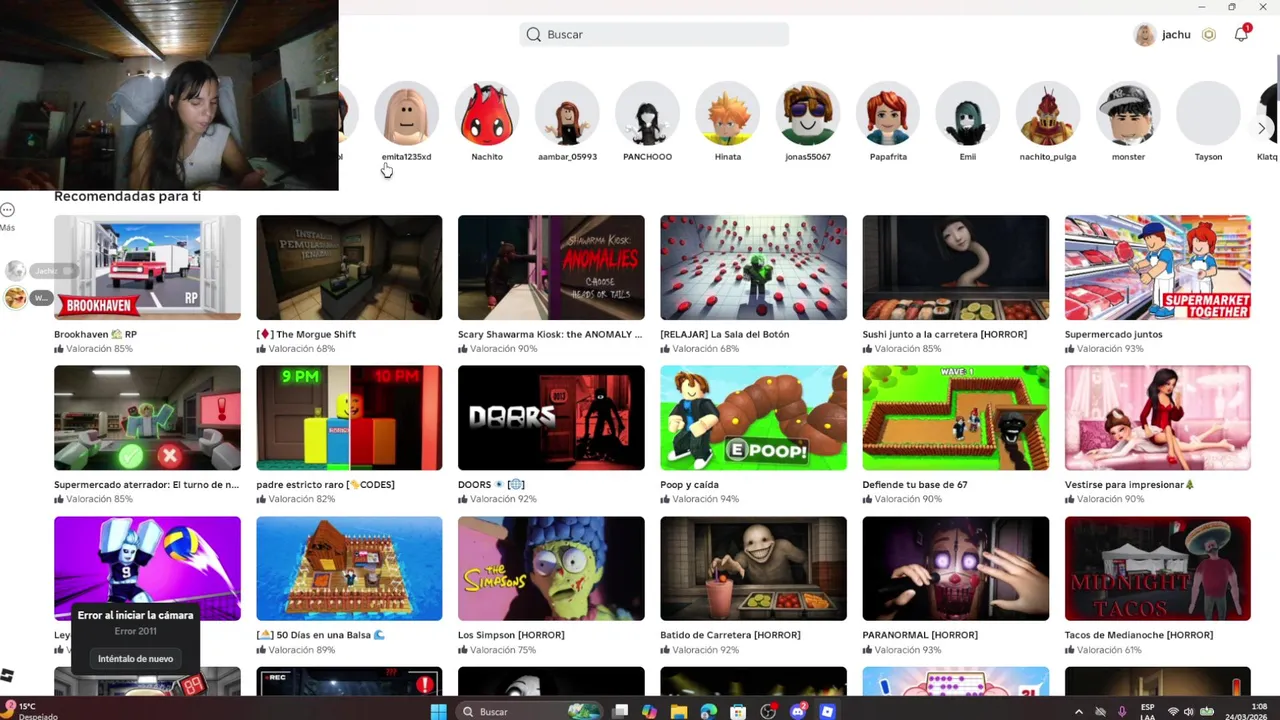Click 'Valoración 92%' under DOORS
The image size is (1280, 720).
[503, 499]
